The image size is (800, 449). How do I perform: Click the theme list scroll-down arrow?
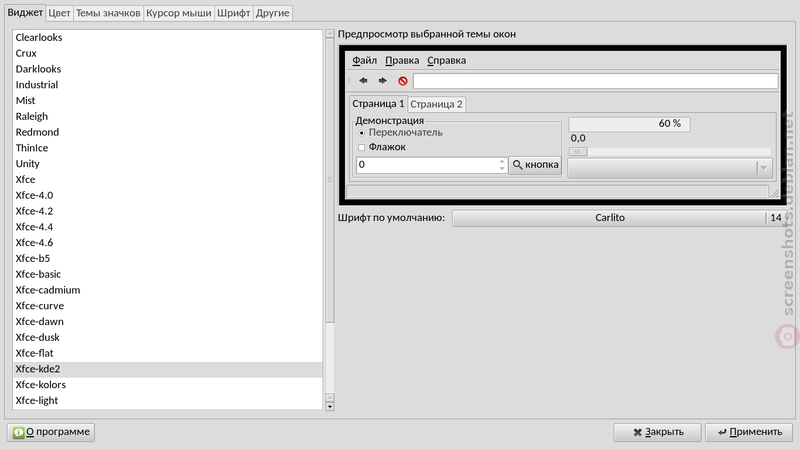tap(330, 407)
